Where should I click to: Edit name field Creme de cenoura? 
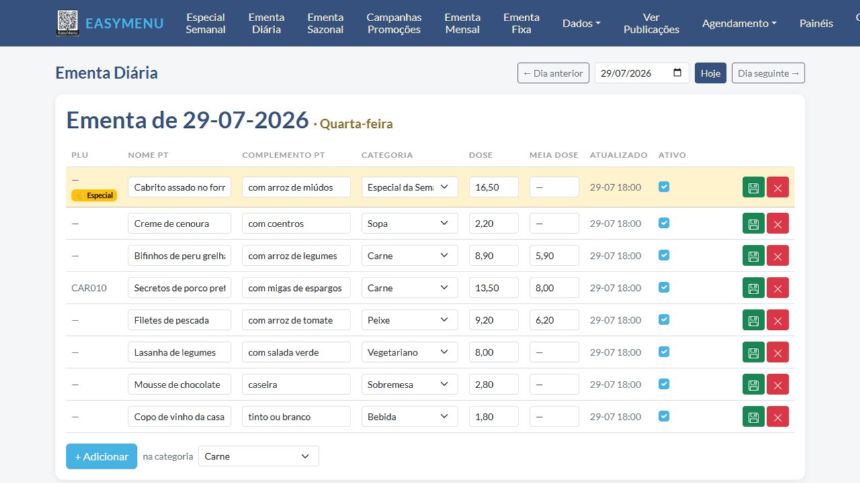click(179, 224)
